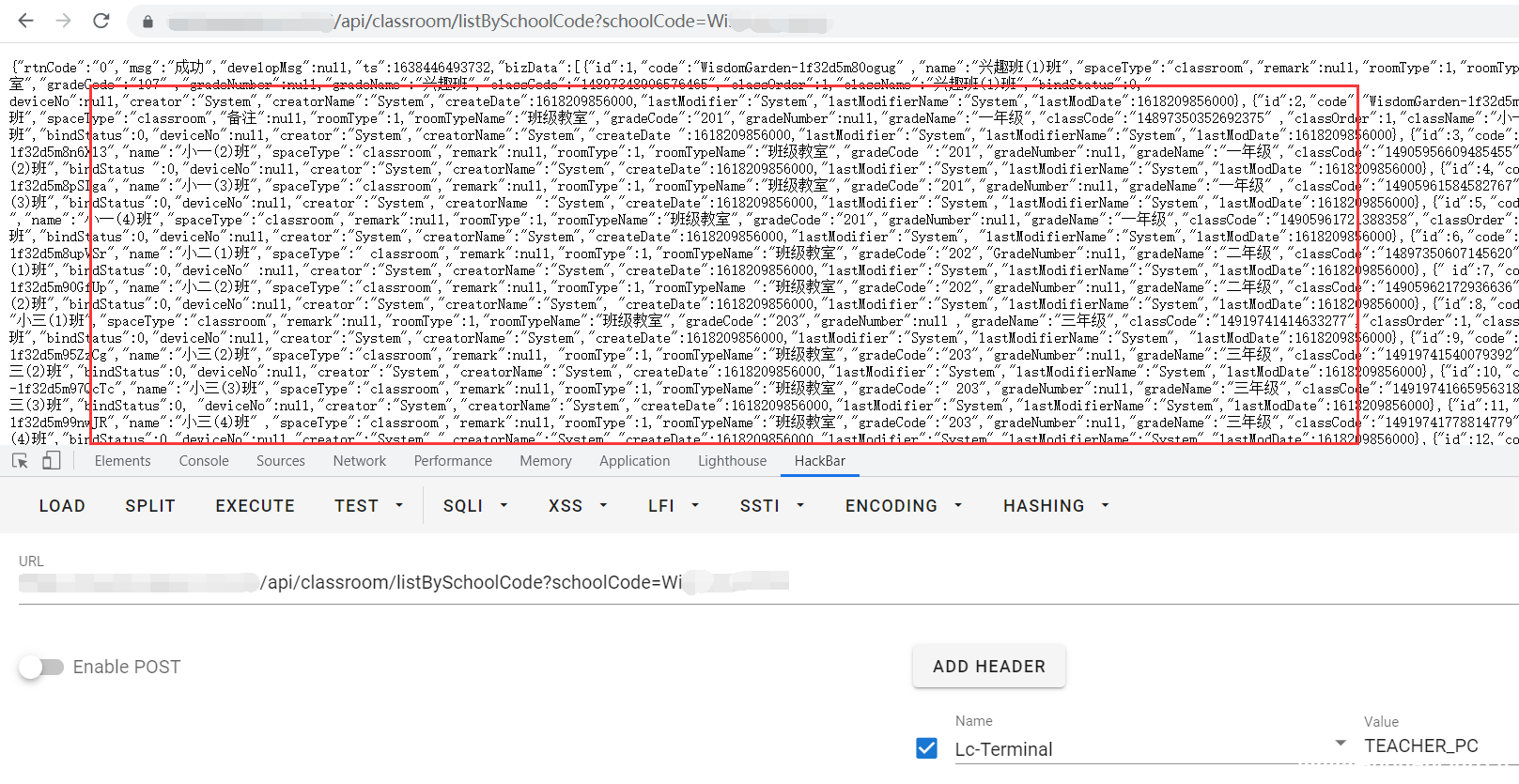The image size is (1519, 784).
Task: Click the browser forward arrow
Action: click(63, 21)
